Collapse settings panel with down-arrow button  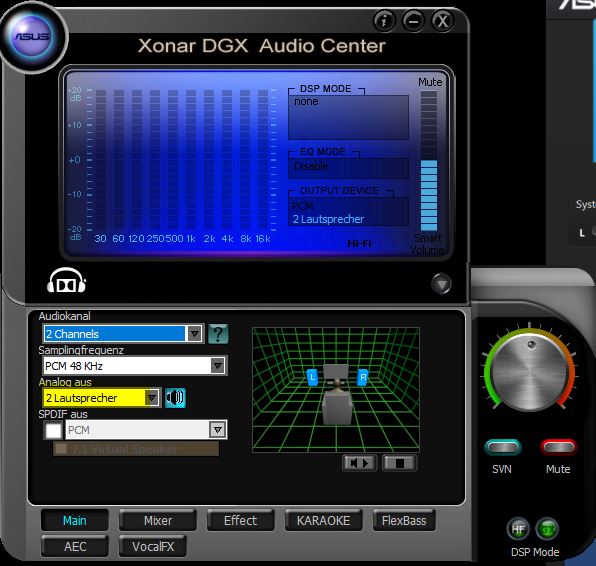click(x=441, y=284)
